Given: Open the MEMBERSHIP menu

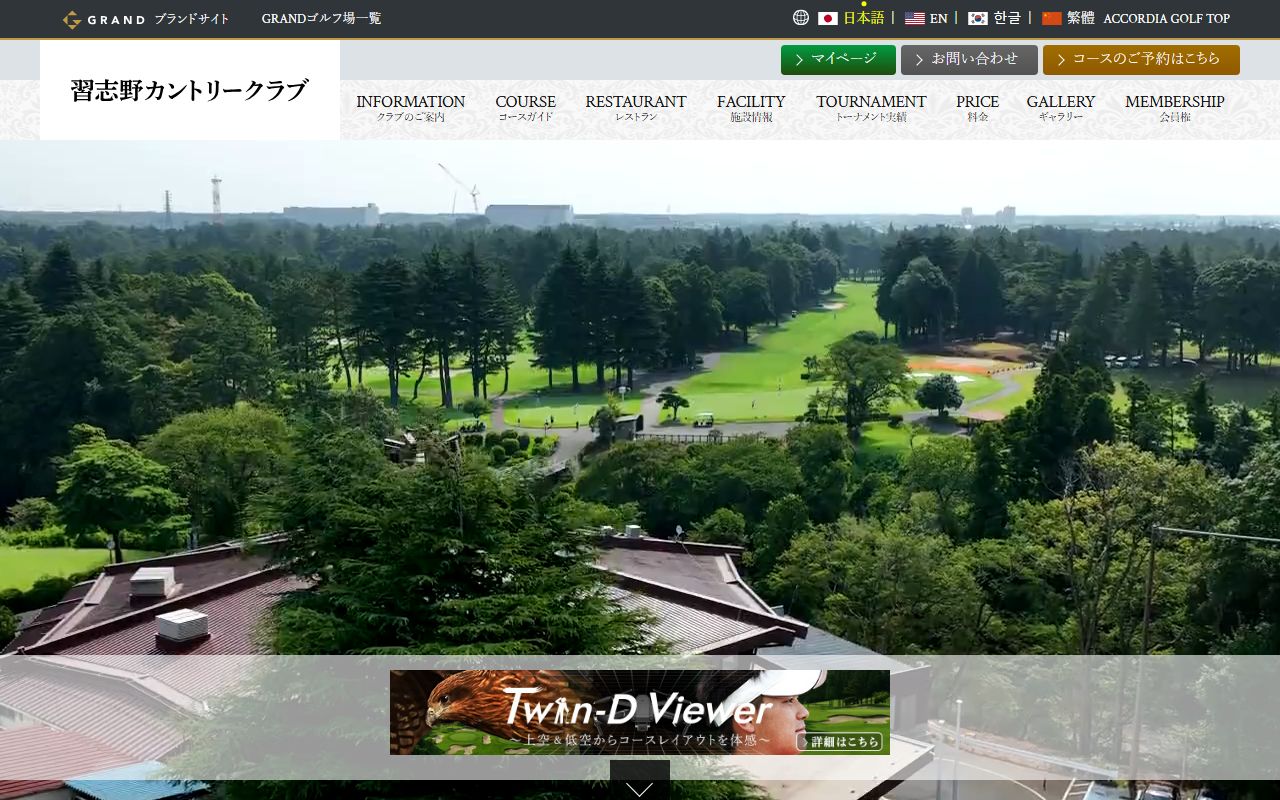Looking at the screenshot, I should 1174,108.
